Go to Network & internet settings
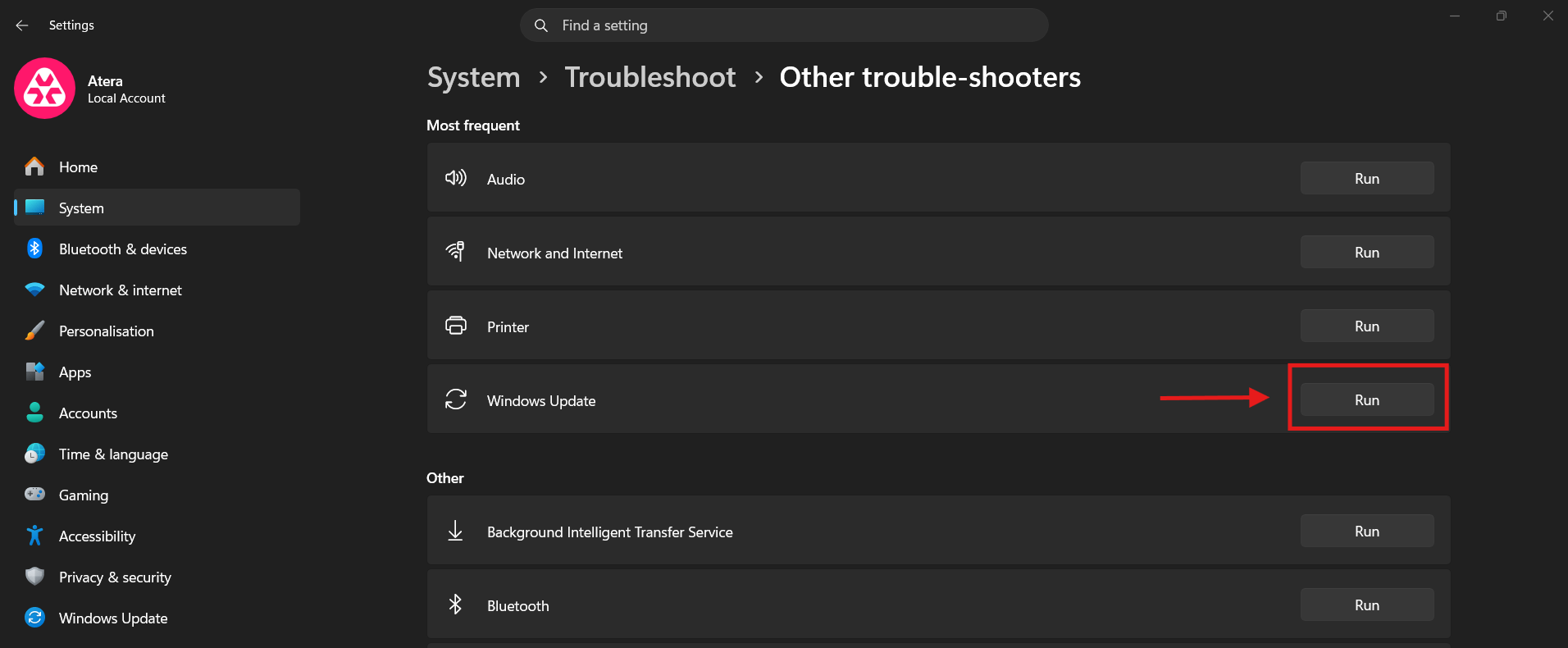The width and height of the screenshot is (1568, 648). click(x=157, y=290)
